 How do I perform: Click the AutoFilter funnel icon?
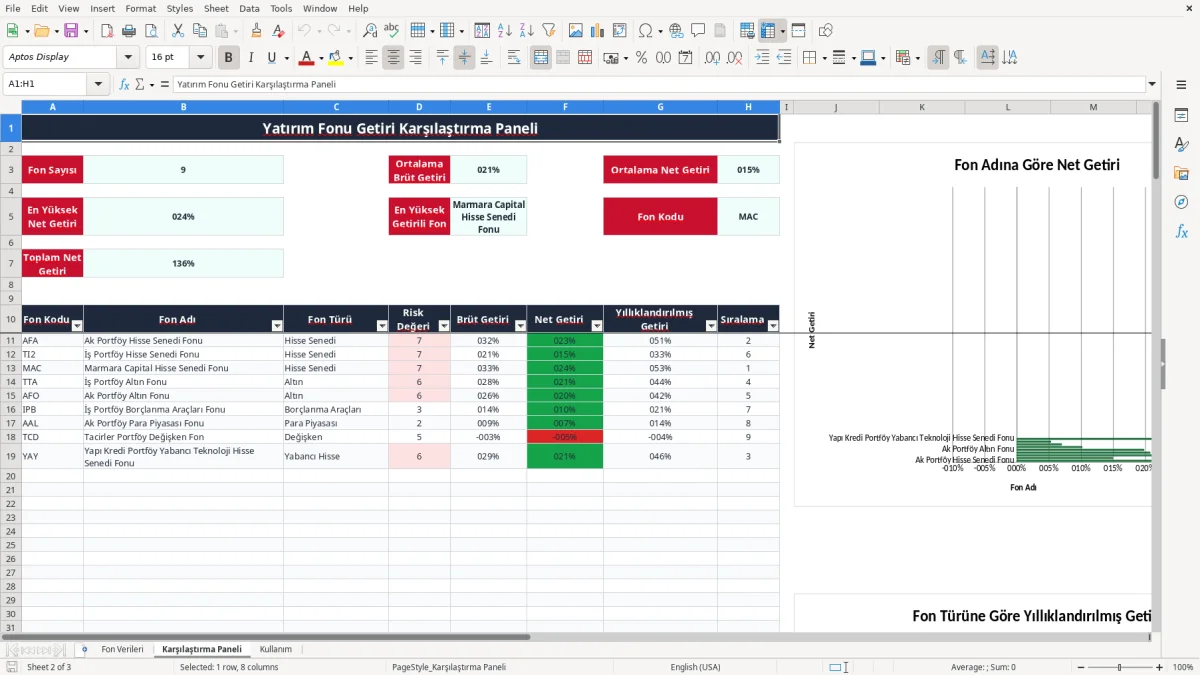coord(548,31)
